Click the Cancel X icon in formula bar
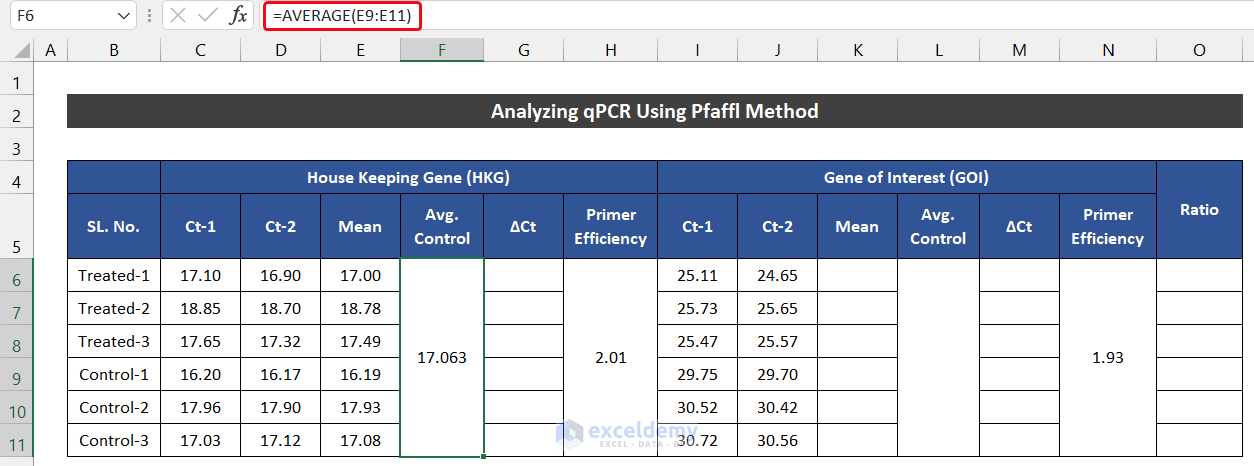 click(178, 15)
